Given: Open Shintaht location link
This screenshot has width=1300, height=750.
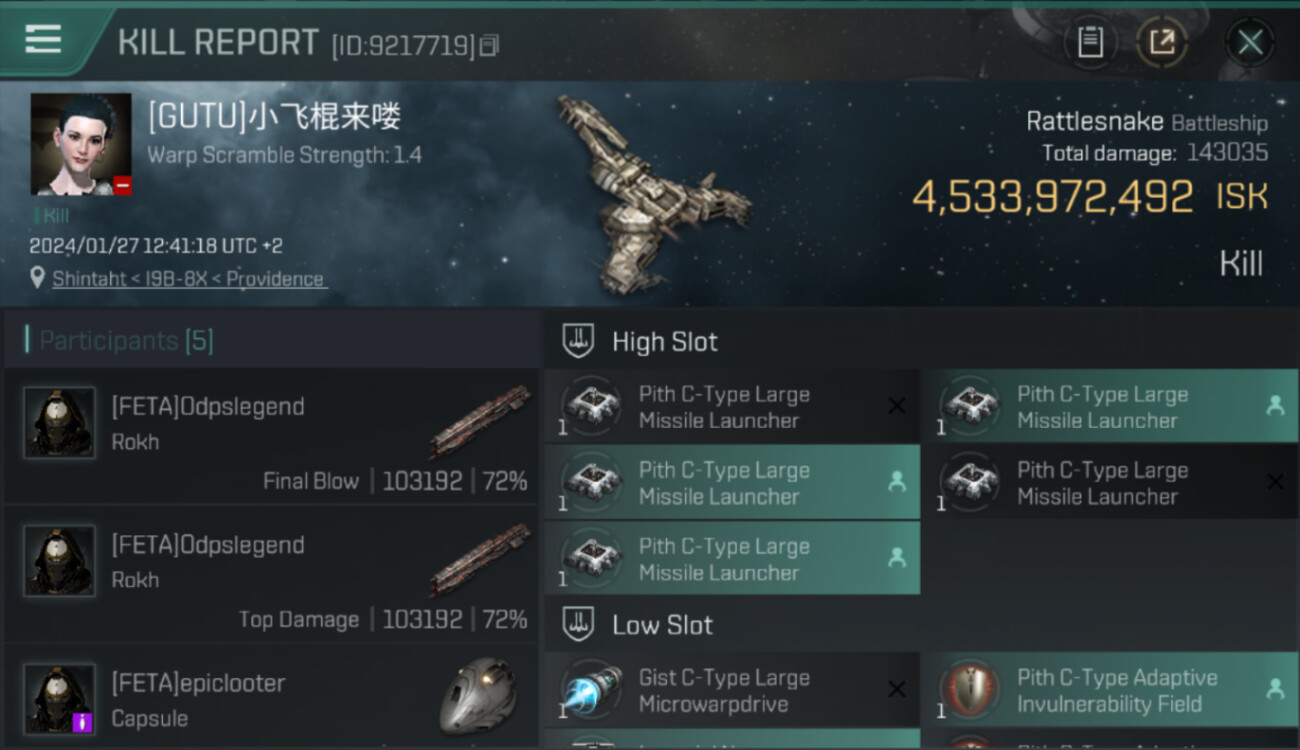Looking at the screenshot, I should [x=189, y=279].
